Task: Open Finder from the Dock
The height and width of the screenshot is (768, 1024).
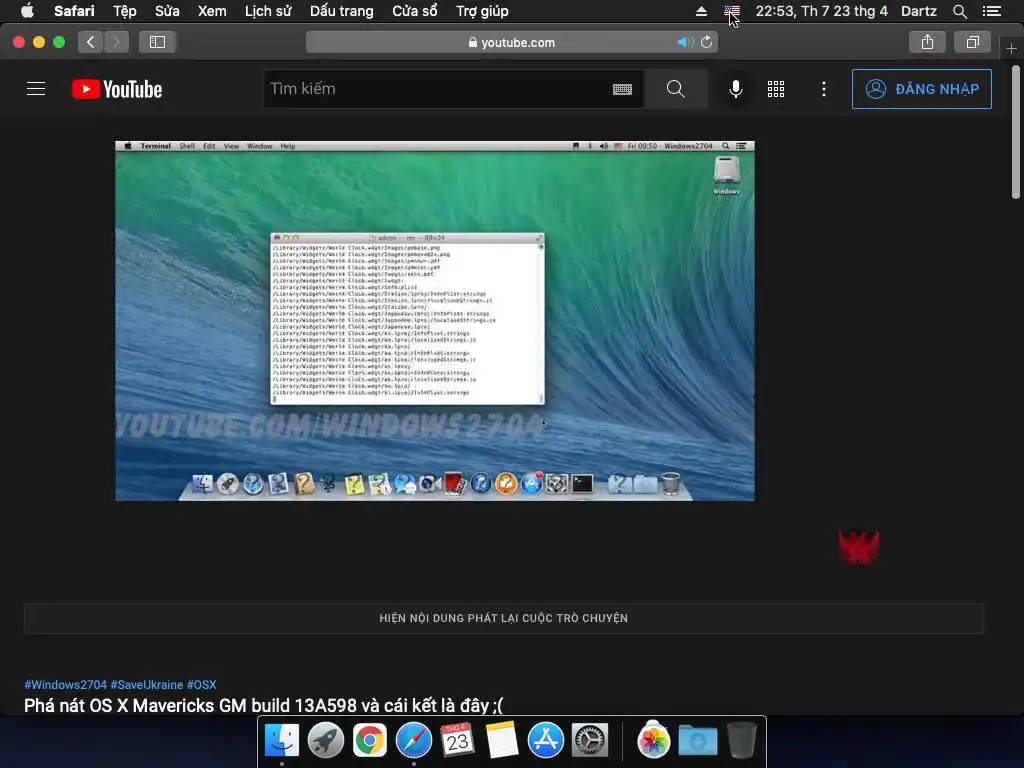Action: [281, 741]
